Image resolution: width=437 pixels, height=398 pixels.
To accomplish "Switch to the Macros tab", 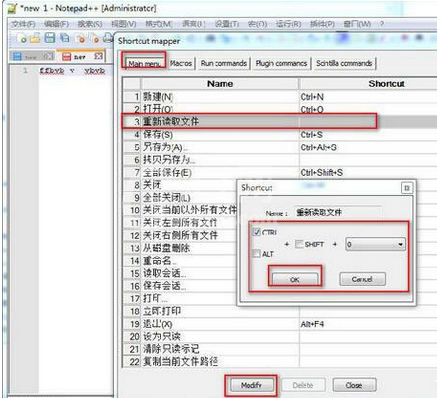I will pos(181,63).
